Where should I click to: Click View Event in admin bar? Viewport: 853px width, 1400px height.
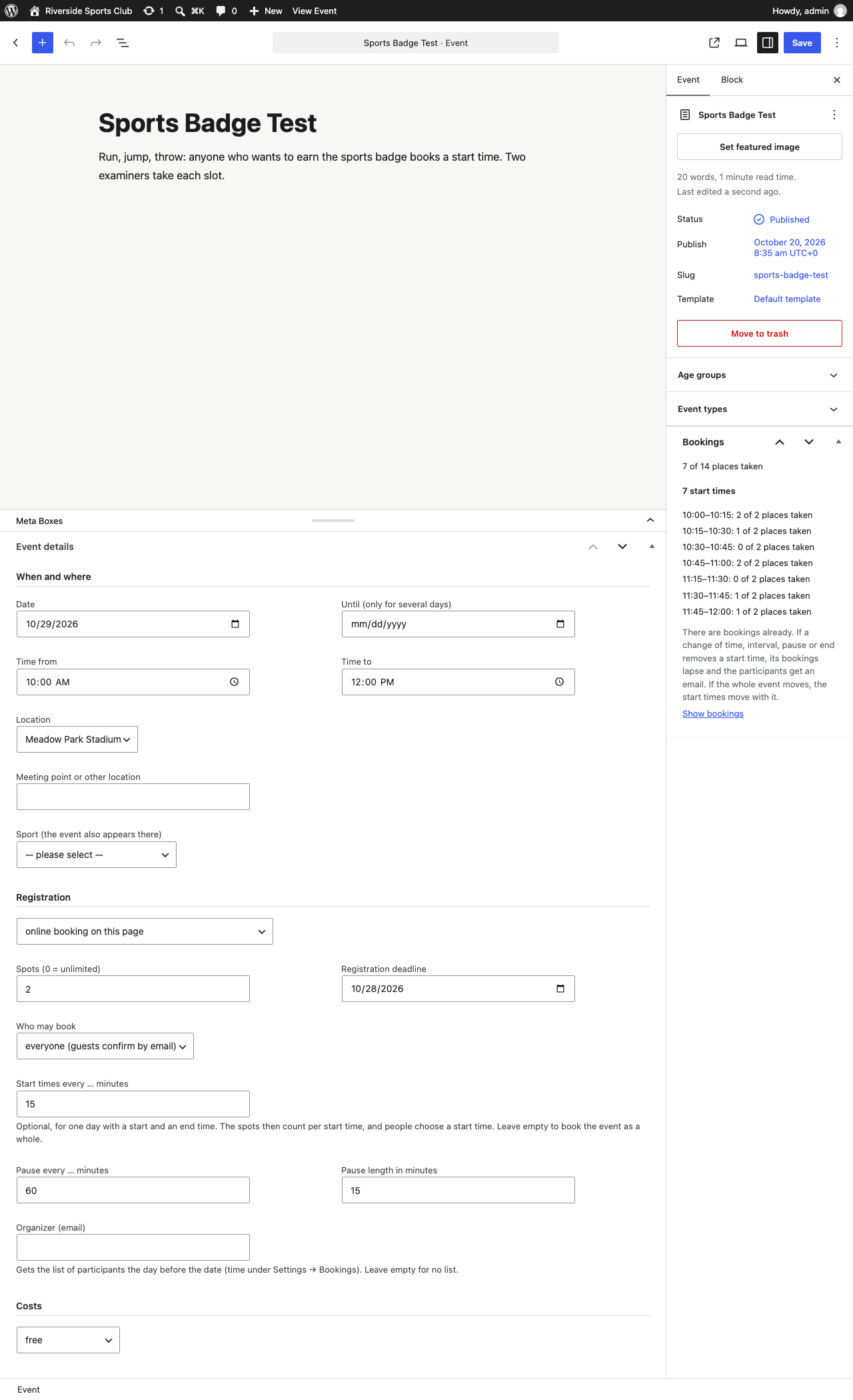click(315, 11)
